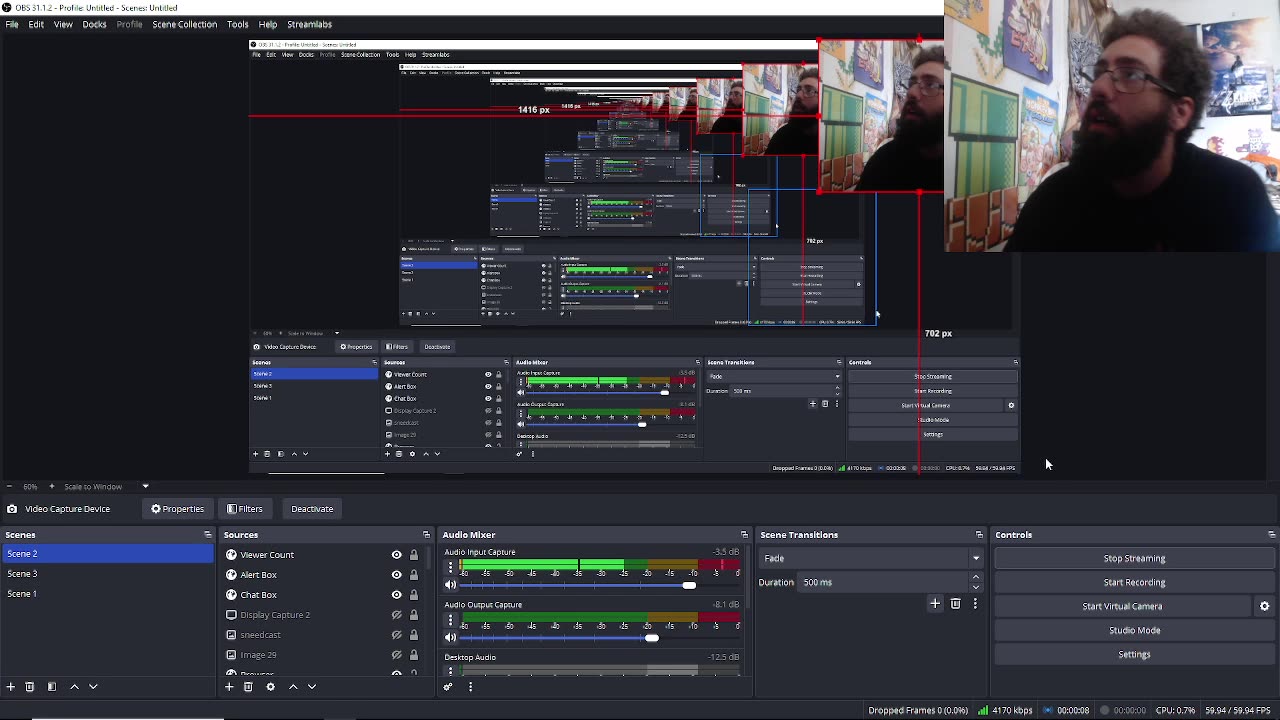Configure virtual camera with gear icon

pyautogui.click(x=1264, y=606)
